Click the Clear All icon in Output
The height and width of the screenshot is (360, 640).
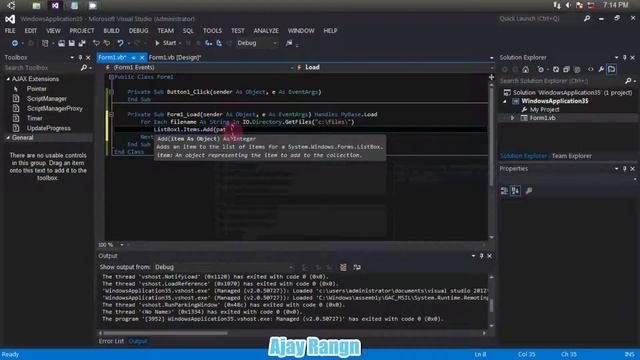pyautogui.click(x=343, y=267)
